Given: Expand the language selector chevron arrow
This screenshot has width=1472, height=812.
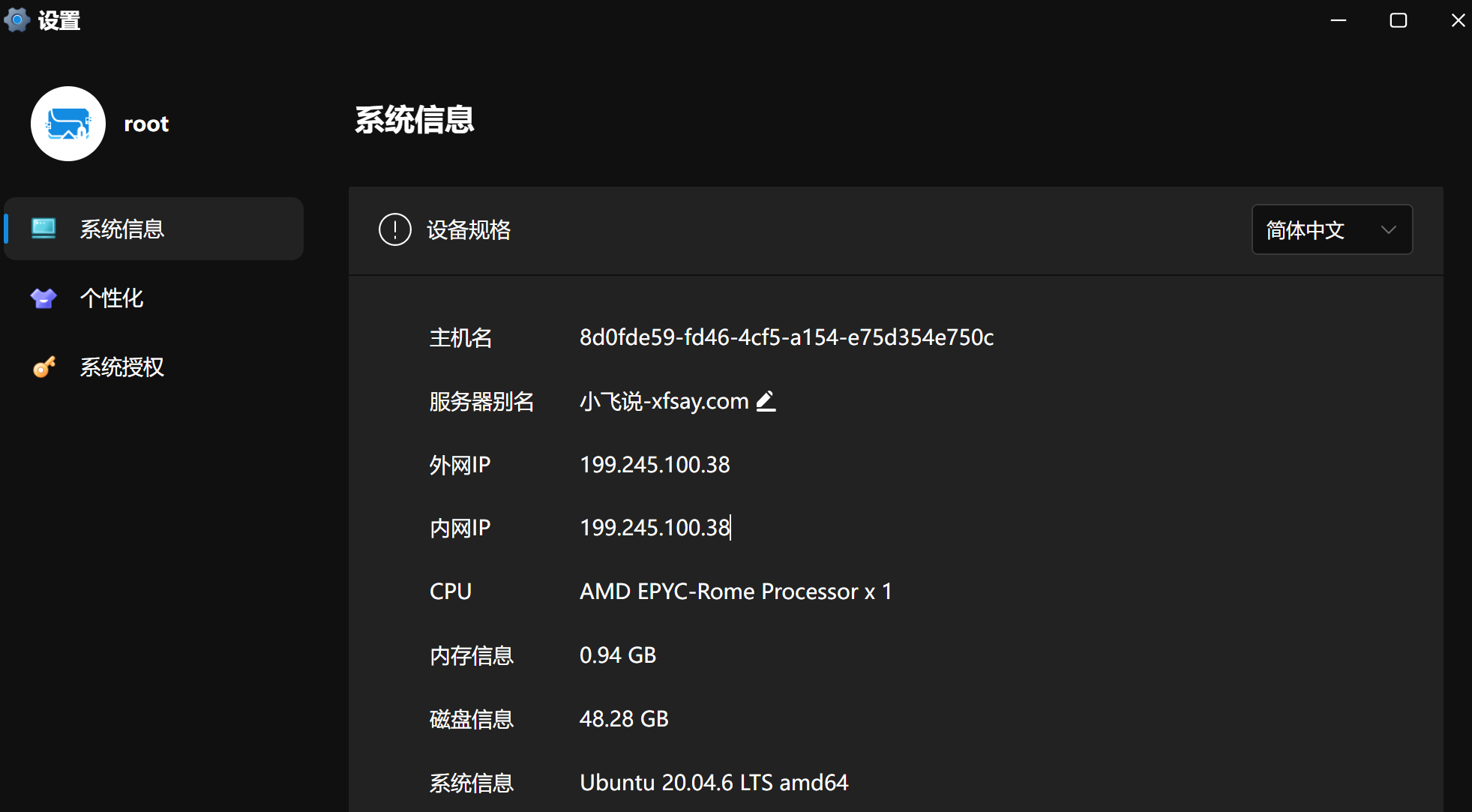Looking at the screenshot, I should pyautogui.click(x=1388, y=229).
